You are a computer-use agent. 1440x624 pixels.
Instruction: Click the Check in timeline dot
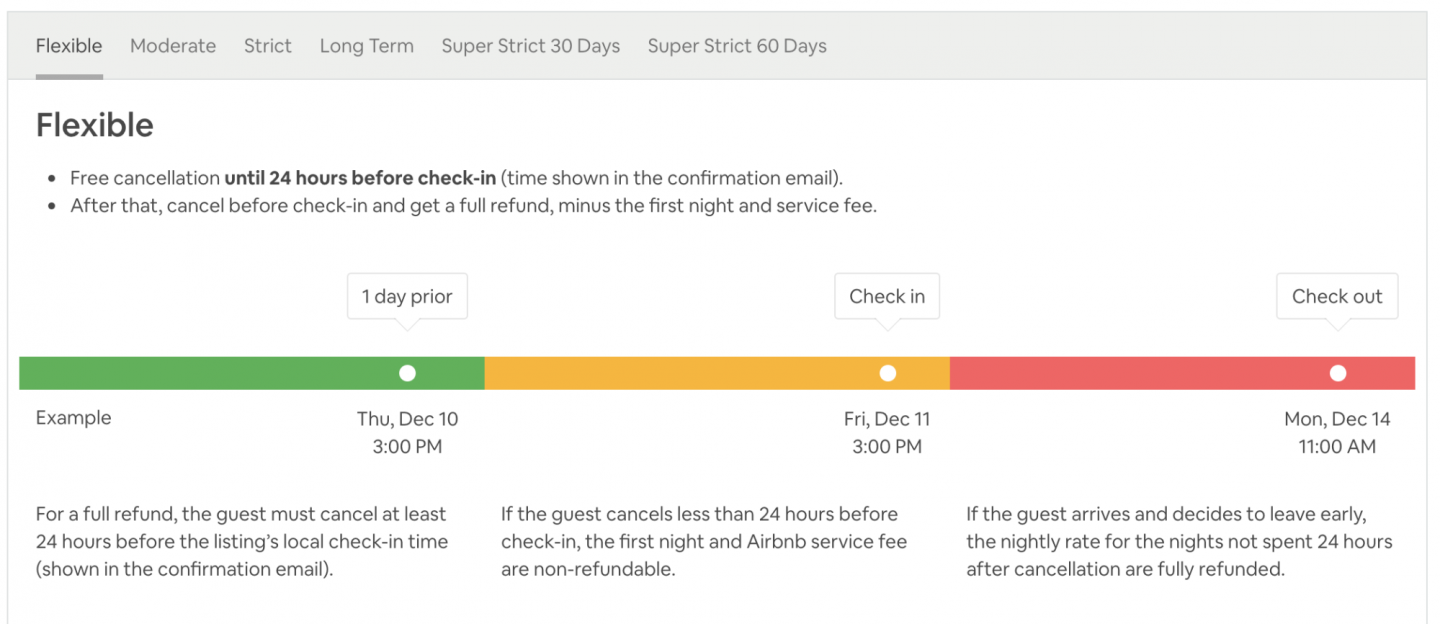pyautogui.click(x=888, y=373)
